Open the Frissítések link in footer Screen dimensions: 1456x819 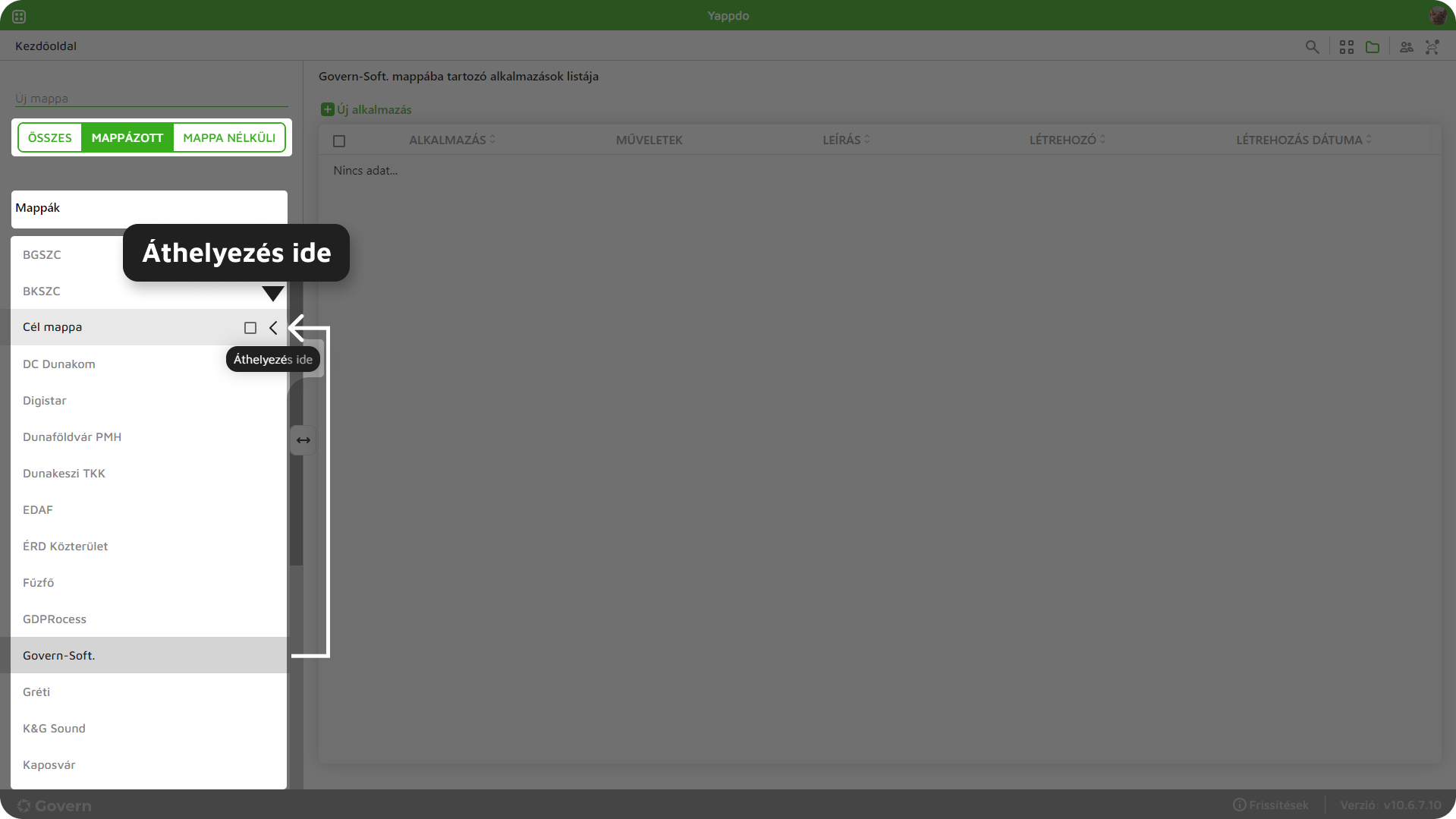[x=1271, y=805]
